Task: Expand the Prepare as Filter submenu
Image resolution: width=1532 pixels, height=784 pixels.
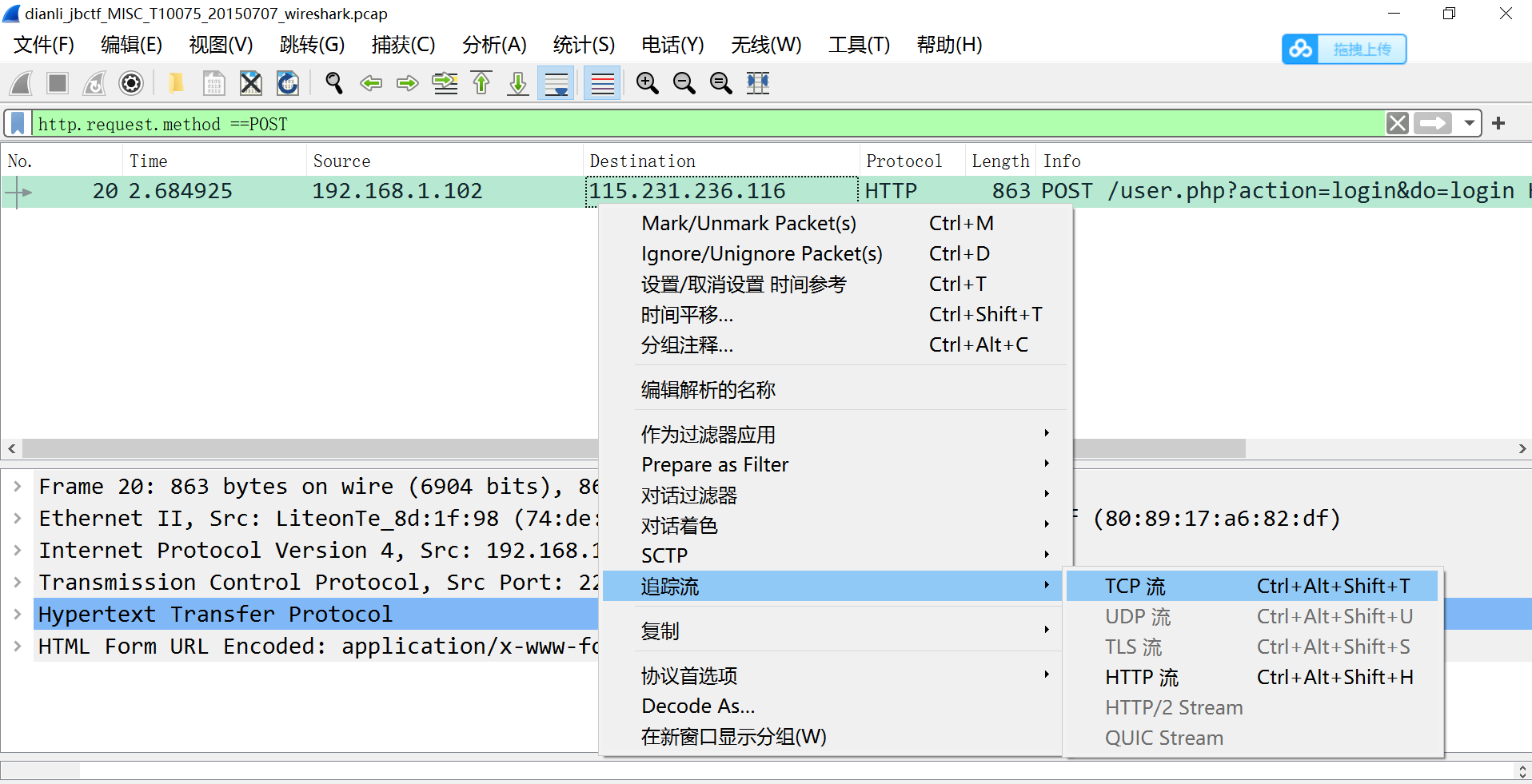Action: click(x=831, y=464)
